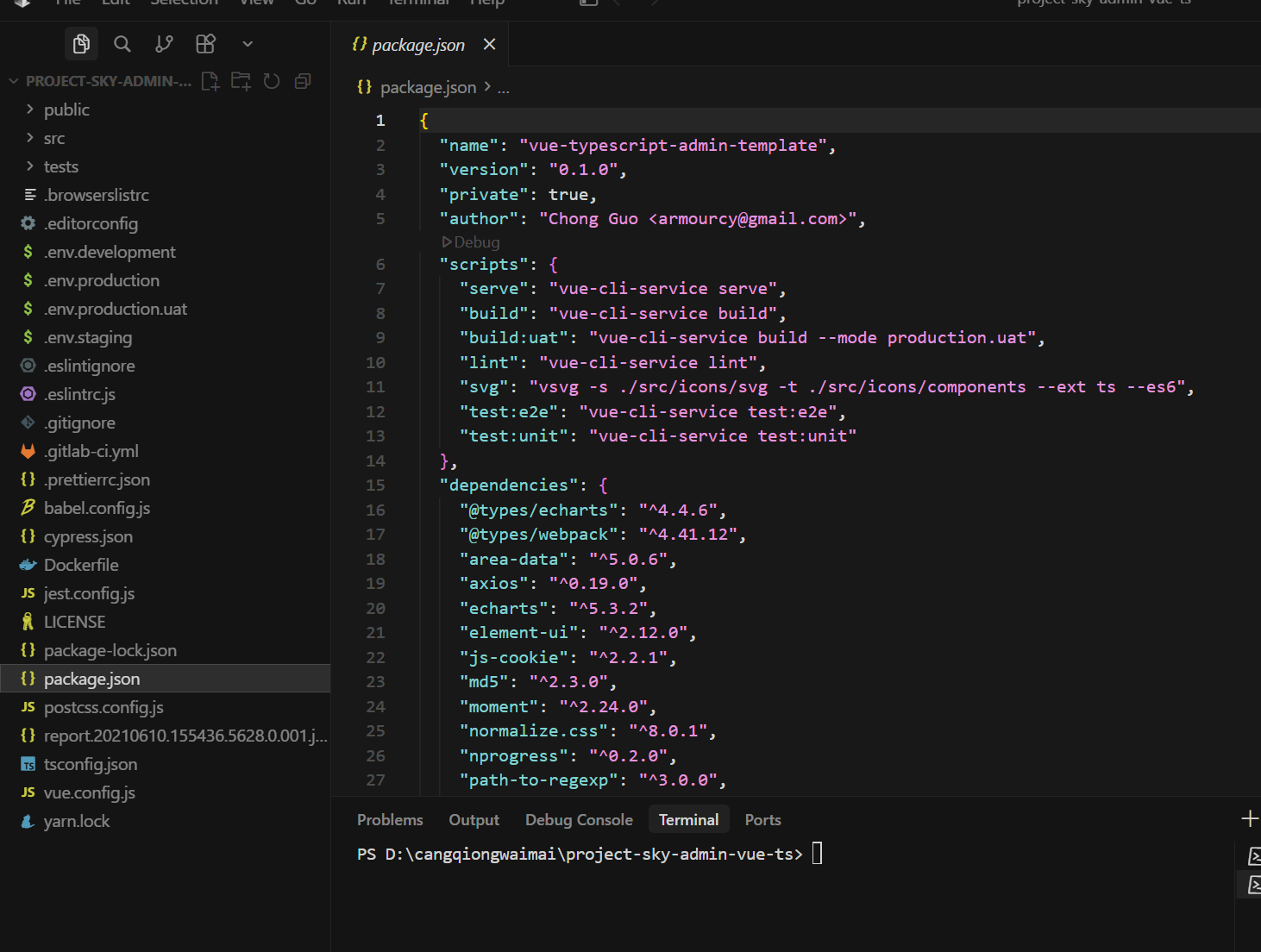Click the "dependencies" key in the editor
Screen dimensions: 1261x952
coord(509,485)
